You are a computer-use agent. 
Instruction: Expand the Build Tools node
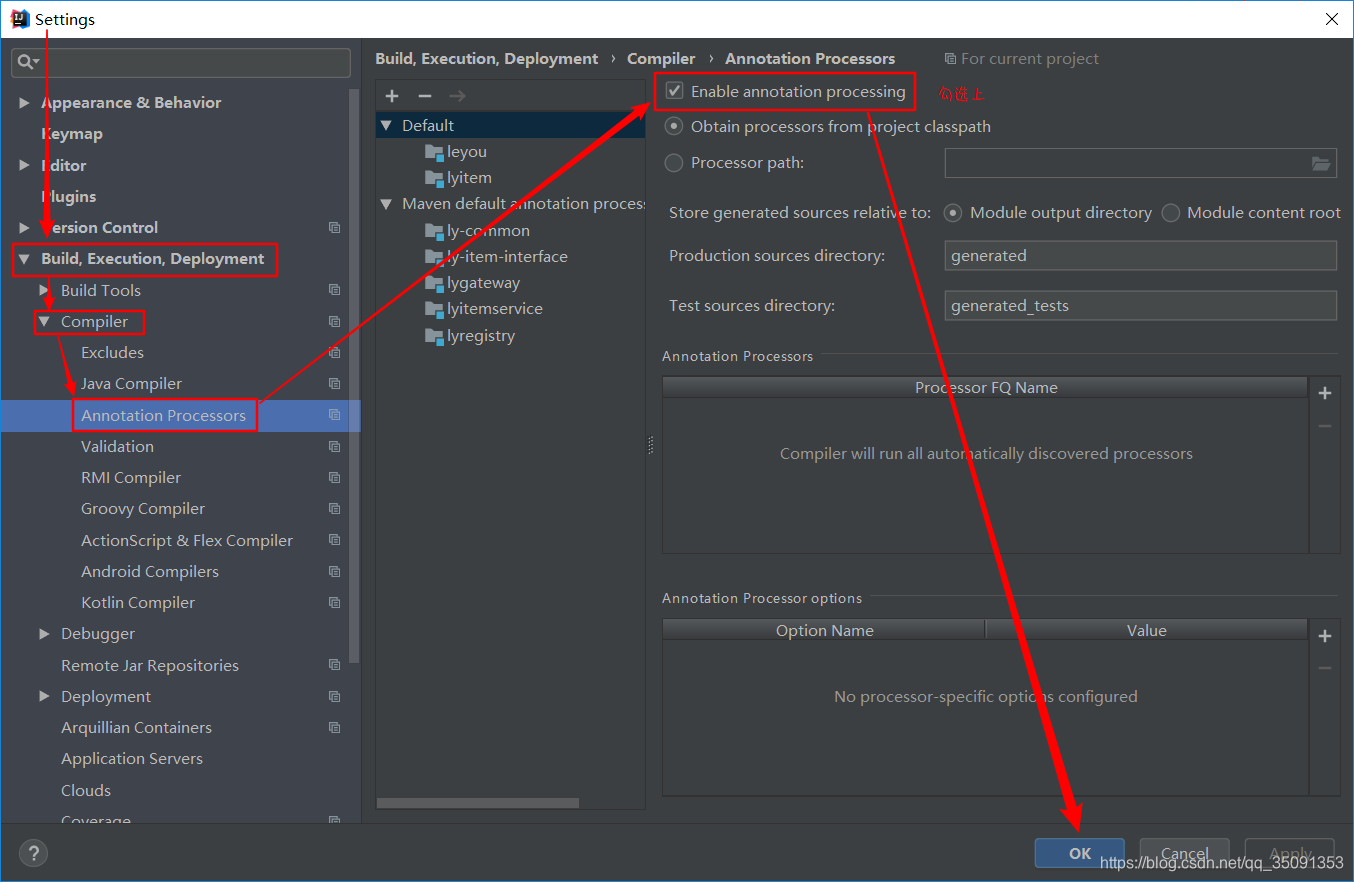coord(45,290)
